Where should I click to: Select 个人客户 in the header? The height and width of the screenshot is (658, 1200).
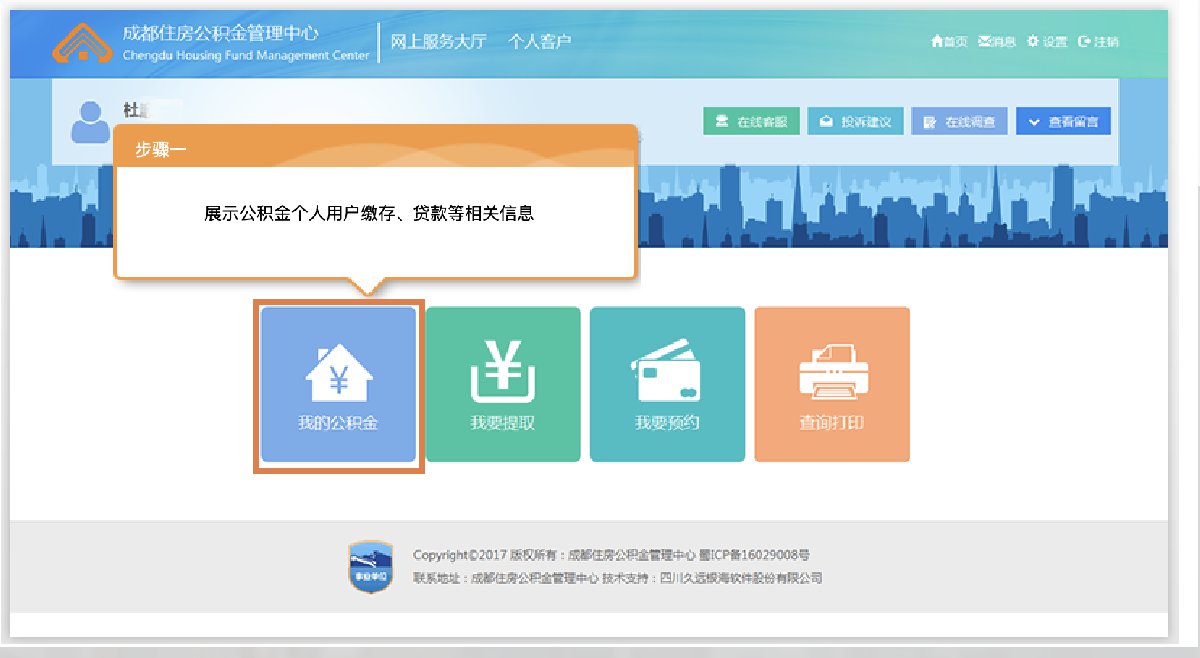click(x=540, y=42)
